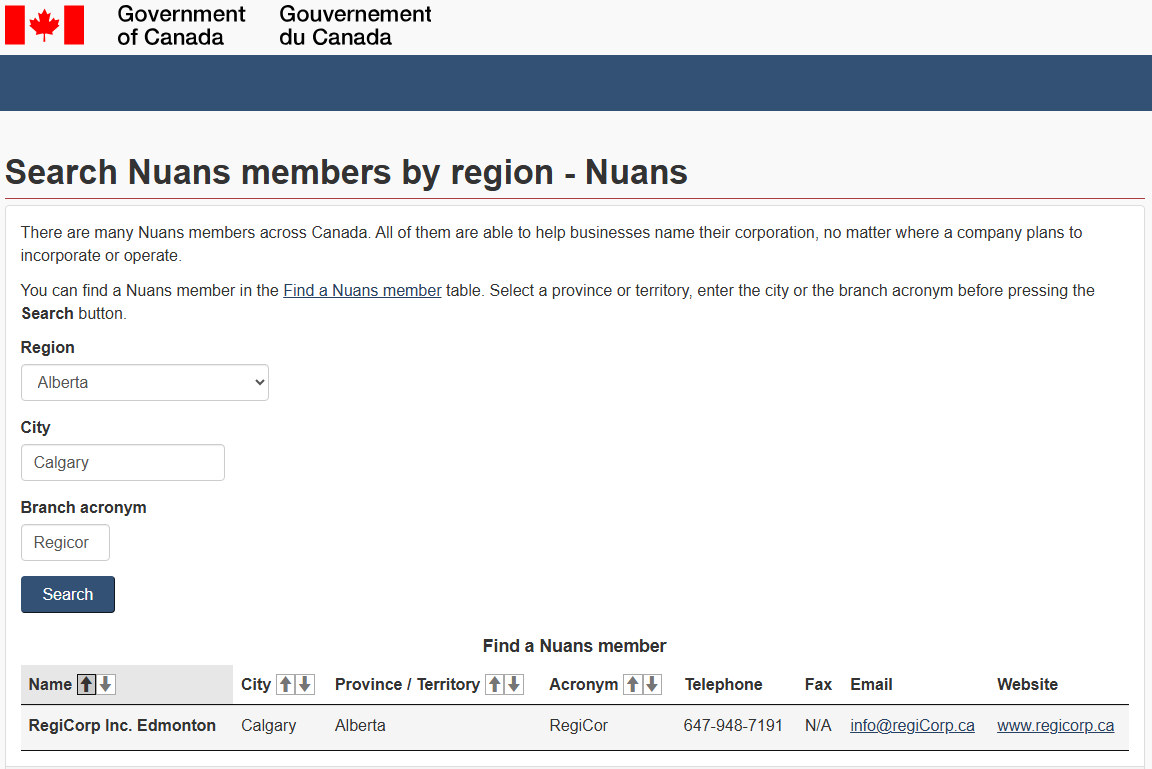This screenshot has height=769, width=1152.
Task: Sort Province / Territory descending arrow
Action: coord(514,684)
